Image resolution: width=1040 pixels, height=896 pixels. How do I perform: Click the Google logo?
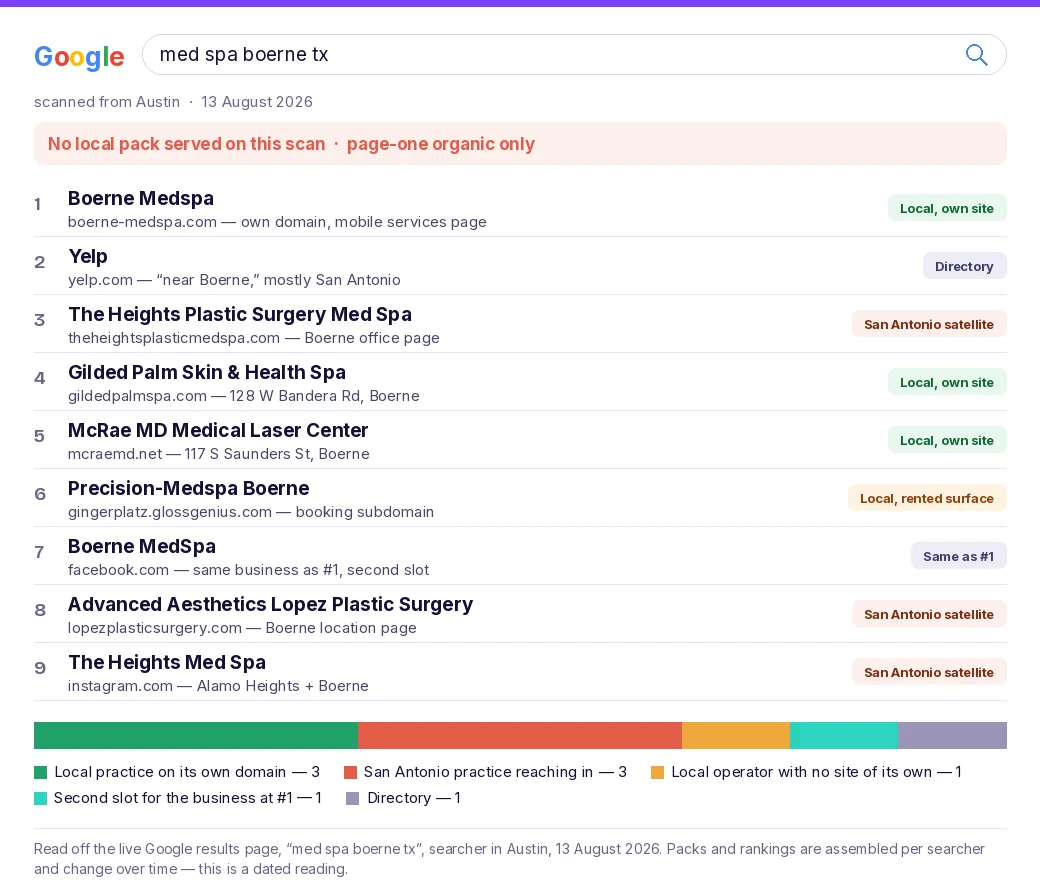pos(79,56)
